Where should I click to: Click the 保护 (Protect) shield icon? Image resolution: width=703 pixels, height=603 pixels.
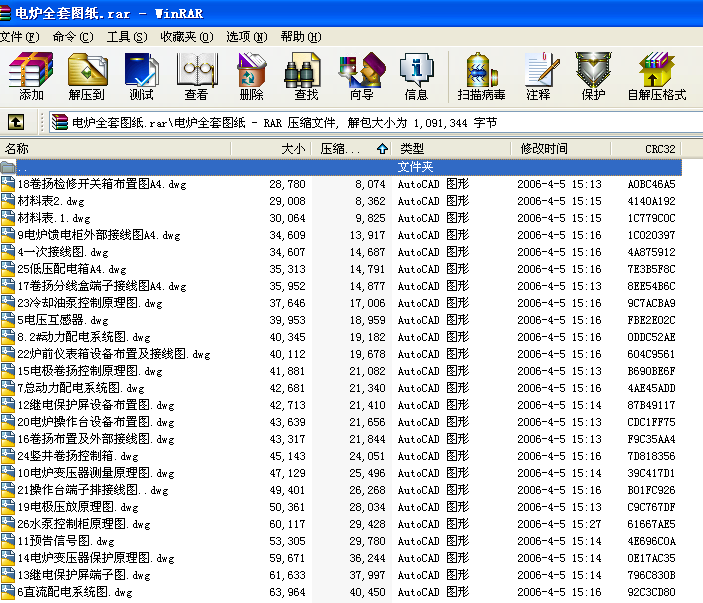tap(593, 76)
